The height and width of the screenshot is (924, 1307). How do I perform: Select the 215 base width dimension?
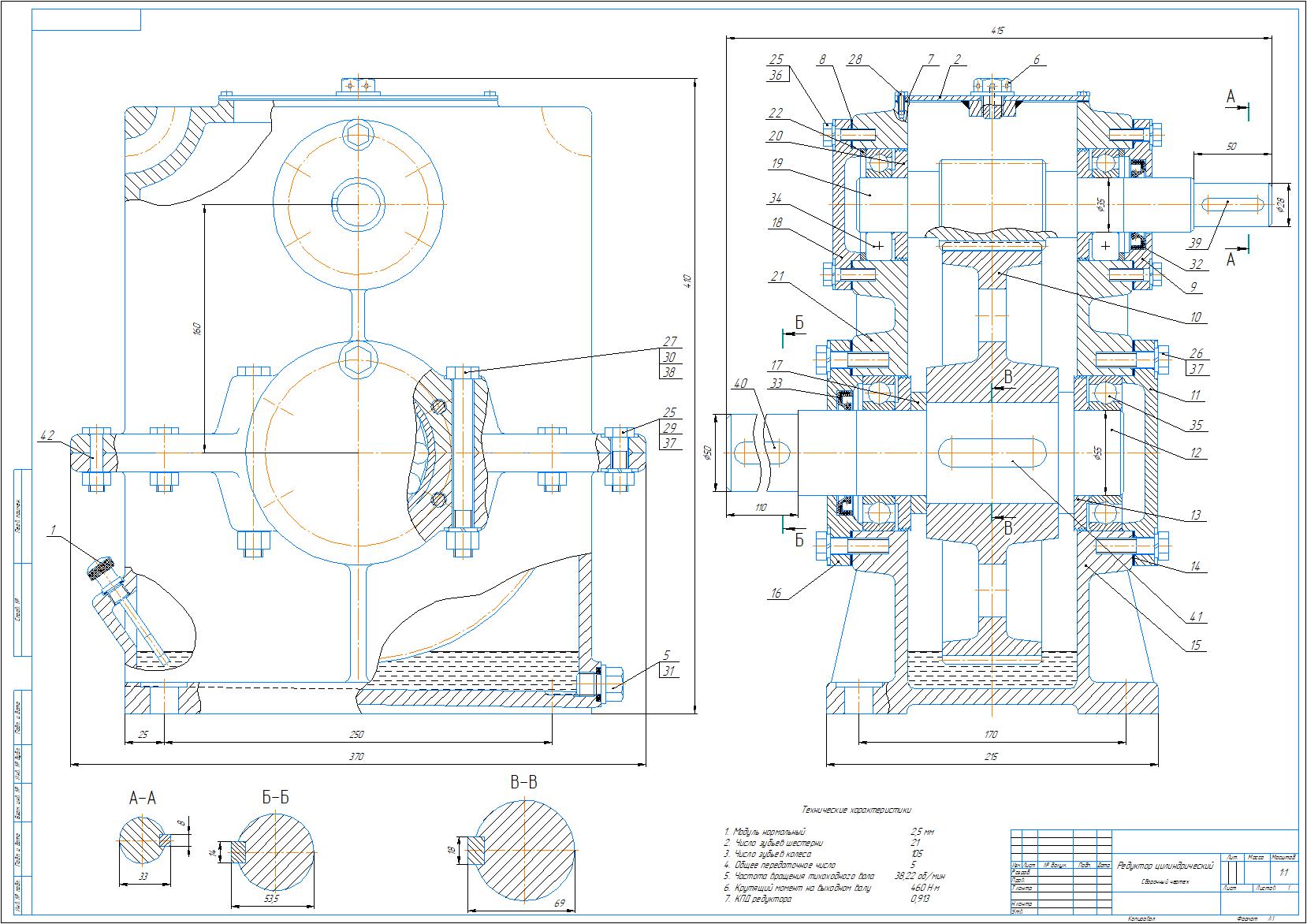[x=991, y=757]
